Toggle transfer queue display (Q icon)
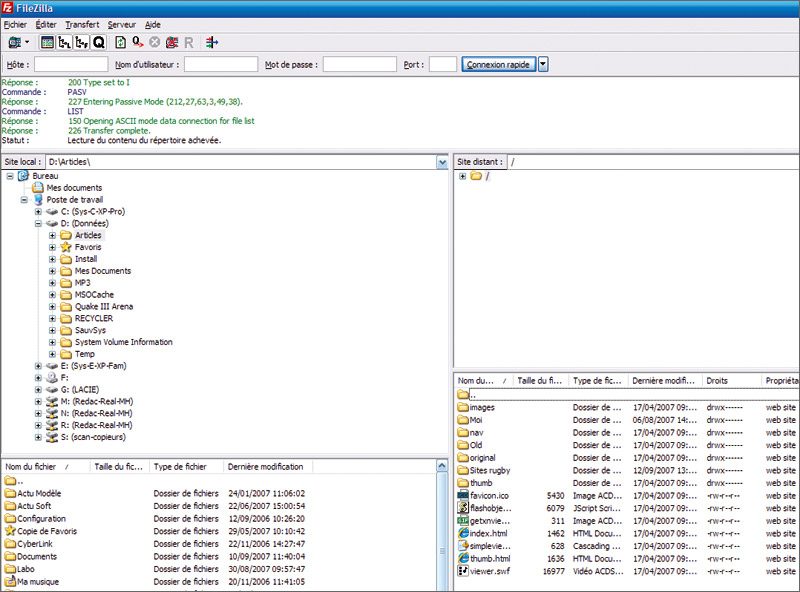This screenshot has width=800, height=592. pyautogui.click(x=99, y=42)
